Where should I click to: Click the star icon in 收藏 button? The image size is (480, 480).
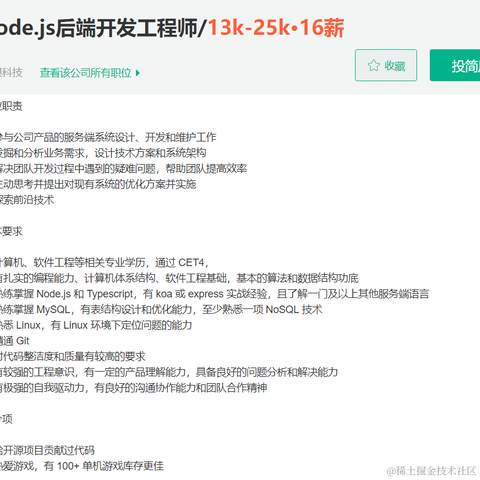(374, 65)
